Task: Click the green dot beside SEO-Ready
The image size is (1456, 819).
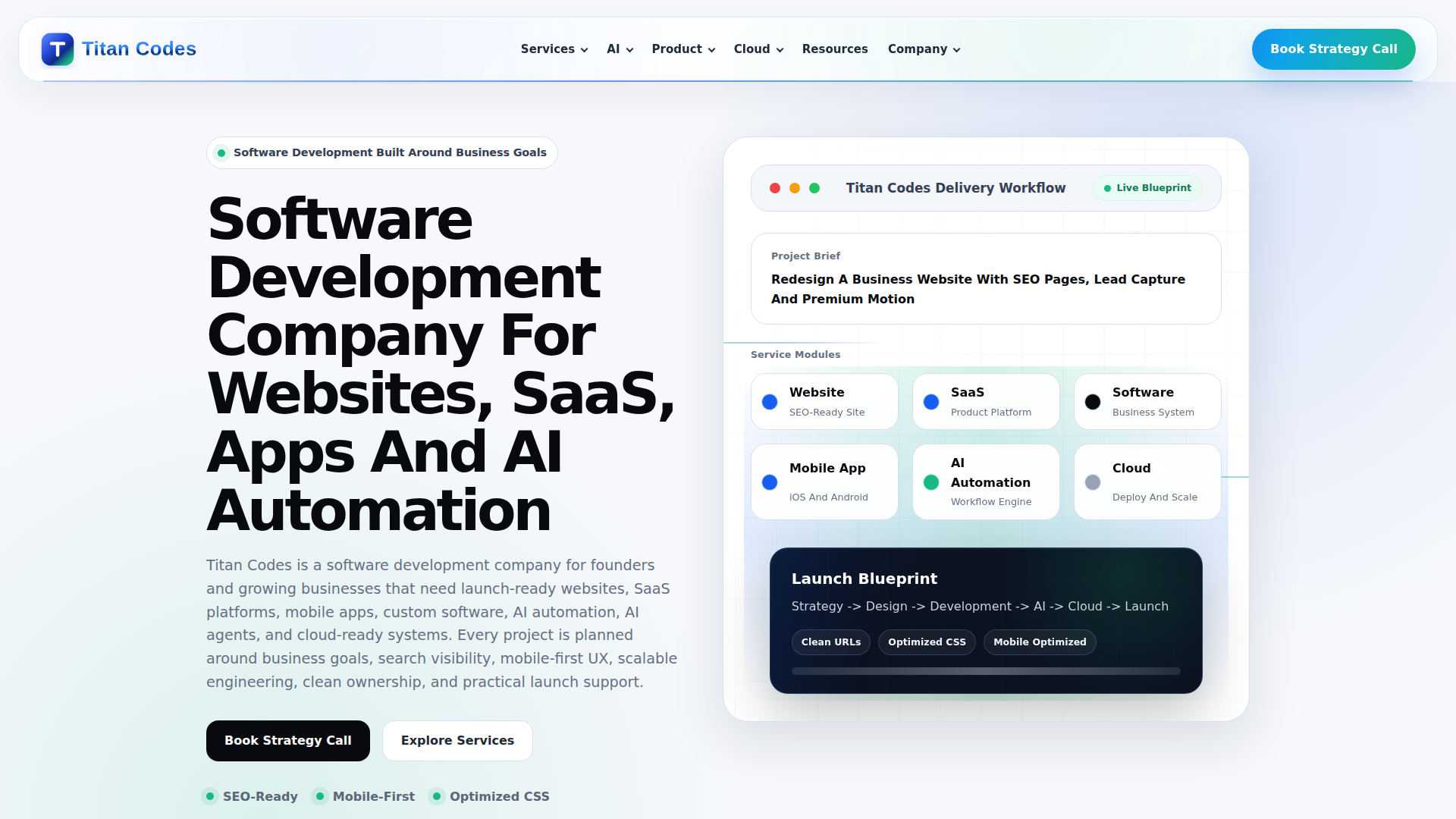Action: (x=210, y=796)
